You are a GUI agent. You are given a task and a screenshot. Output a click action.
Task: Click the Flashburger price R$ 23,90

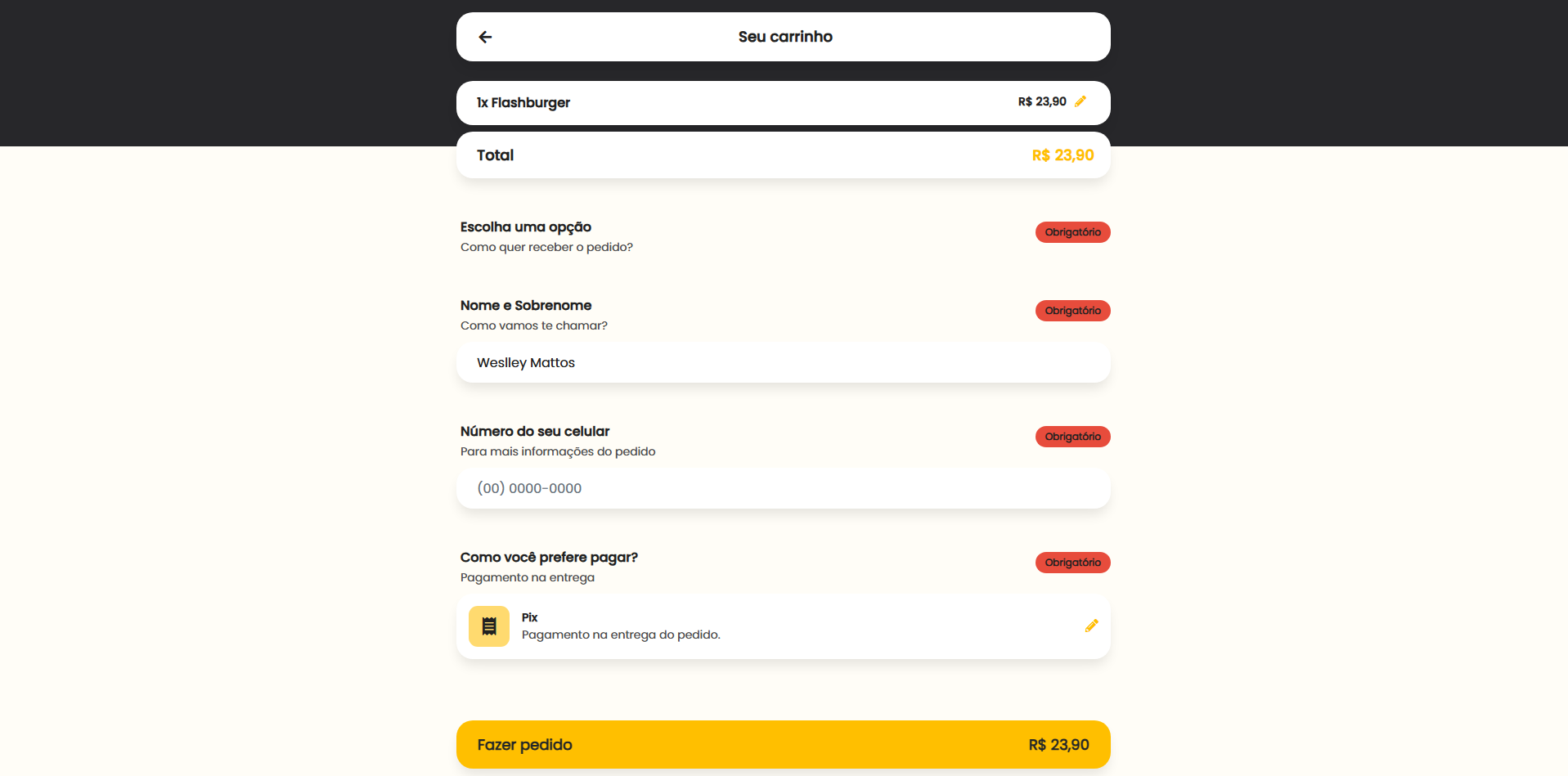click(1041, 101)
